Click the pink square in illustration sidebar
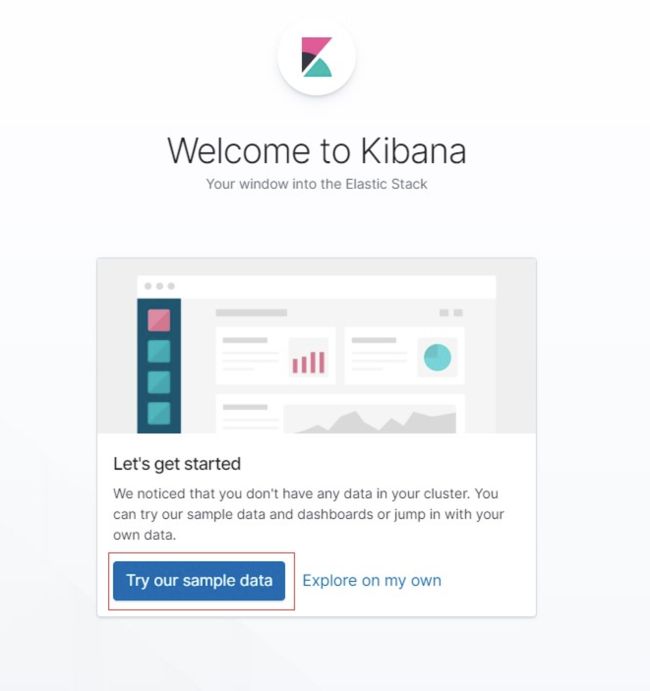This screenshot has height=691, width=650. point(159,320)
